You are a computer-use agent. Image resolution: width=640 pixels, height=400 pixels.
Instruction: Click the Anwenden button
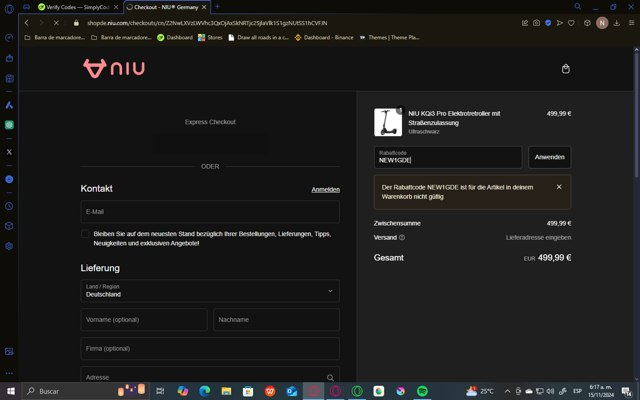tap(549, 157)
